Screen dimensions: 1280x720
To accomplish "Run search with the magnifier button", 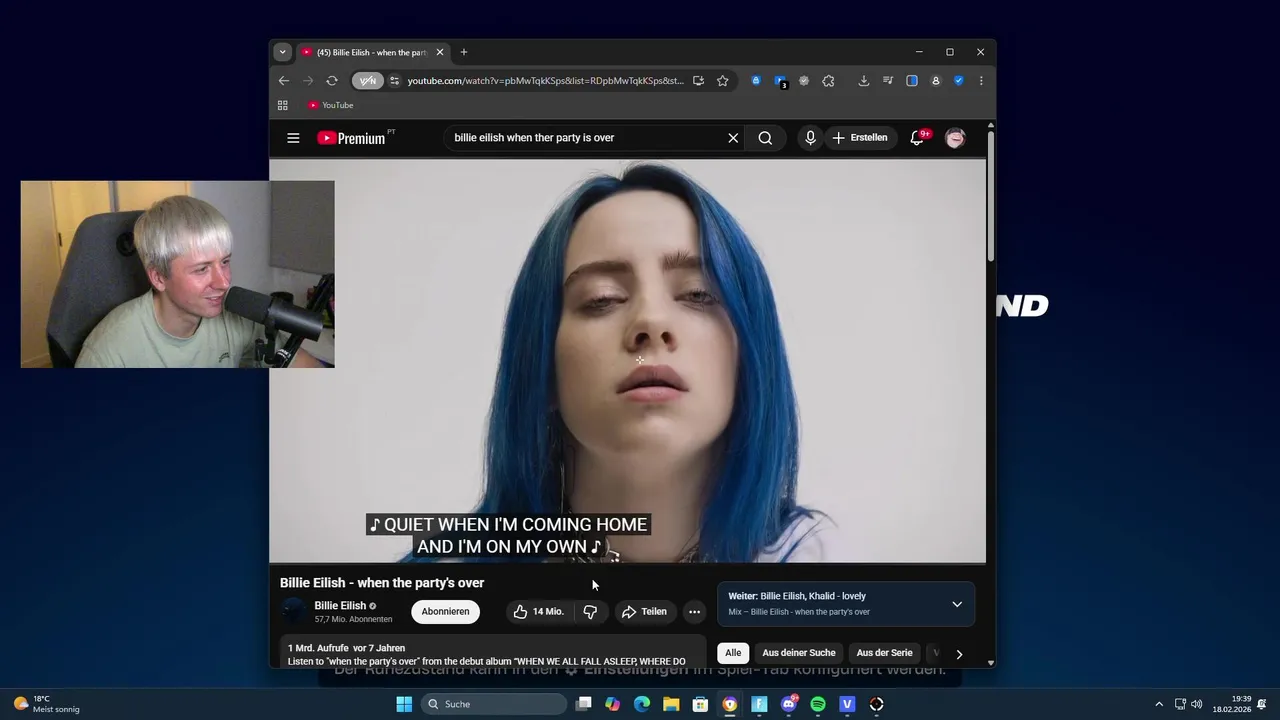I will (x=765, y=138).
